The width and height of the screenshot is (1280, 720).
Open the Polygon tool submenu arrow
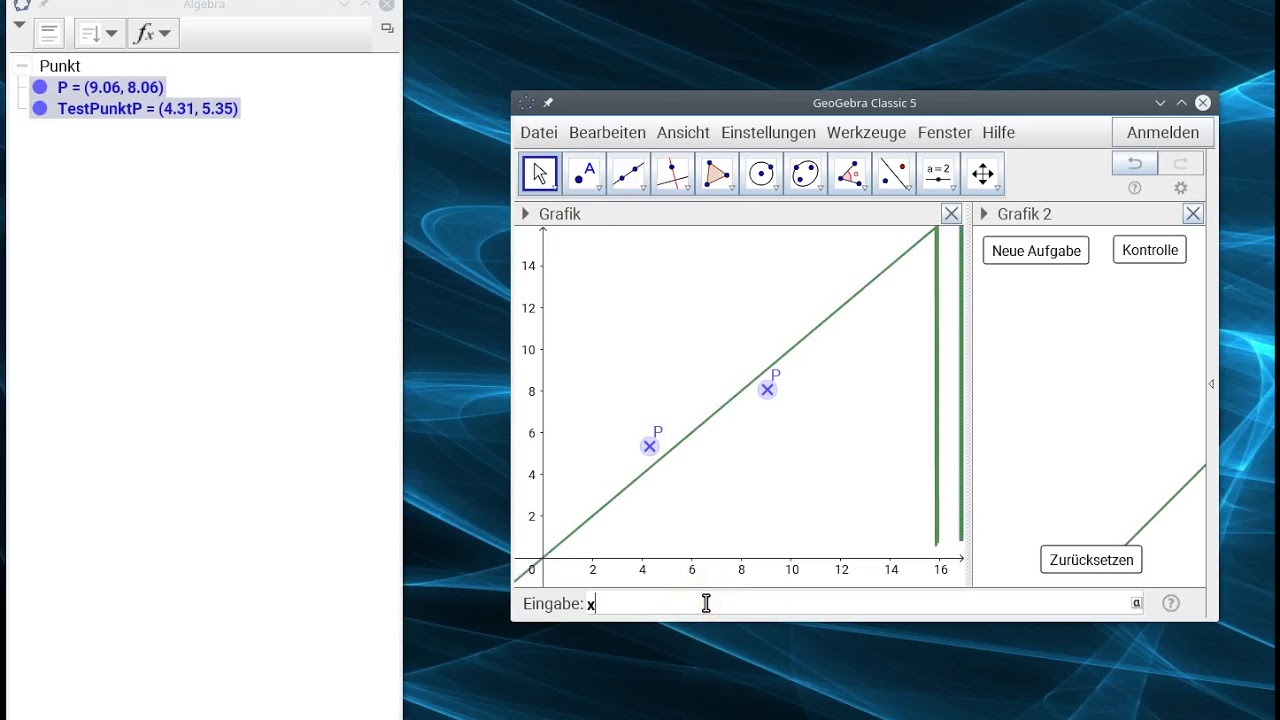pos(732,189)
